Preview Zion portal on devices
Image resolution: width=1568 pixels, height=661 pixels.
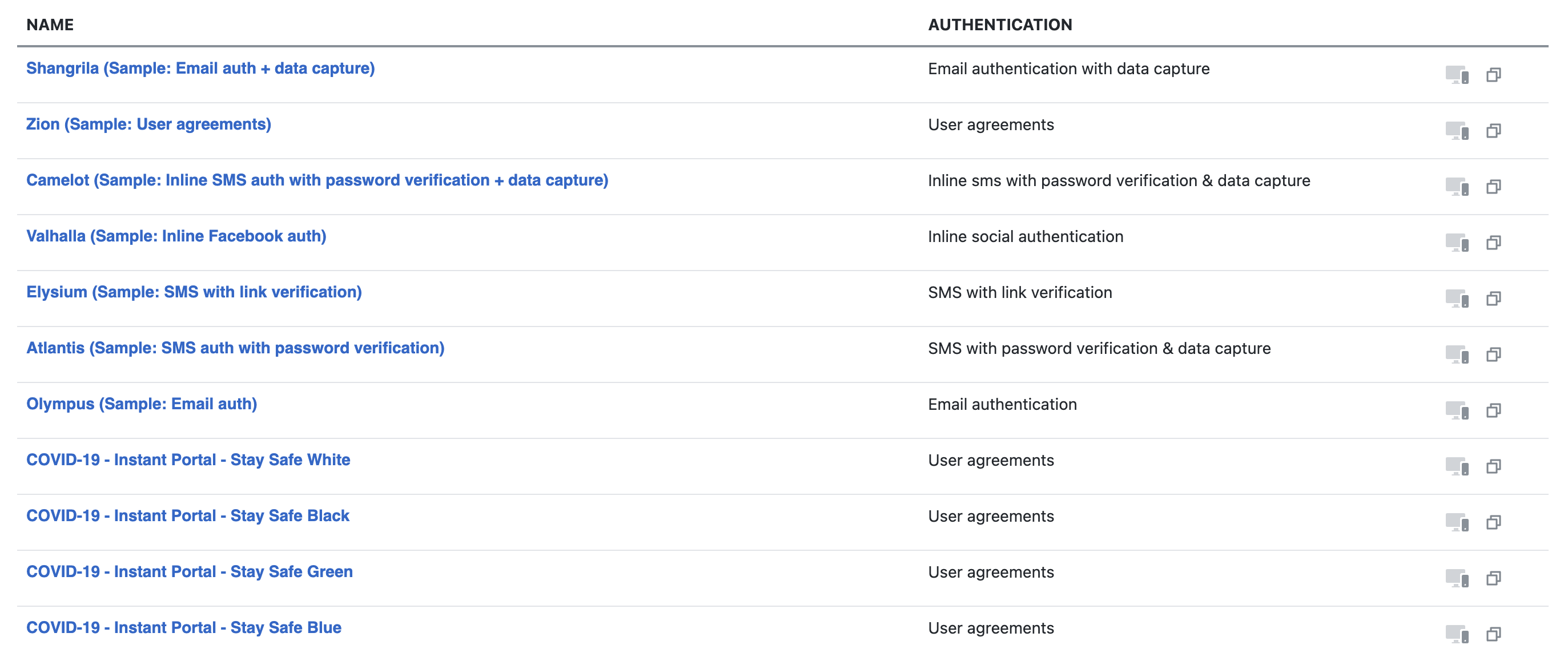click(1457, 131)
